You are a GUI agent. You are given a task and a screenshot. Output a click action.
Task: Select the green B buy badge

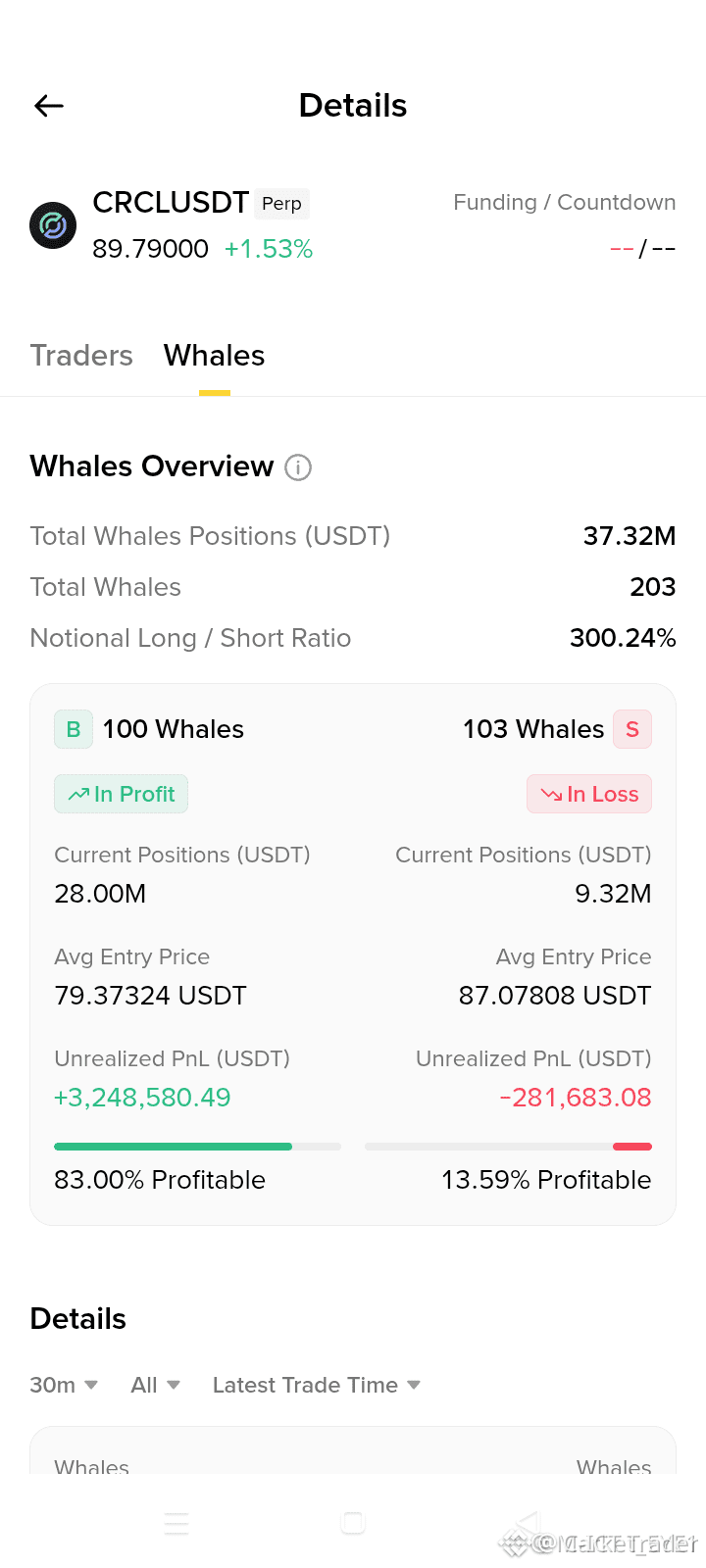(74, 729)
